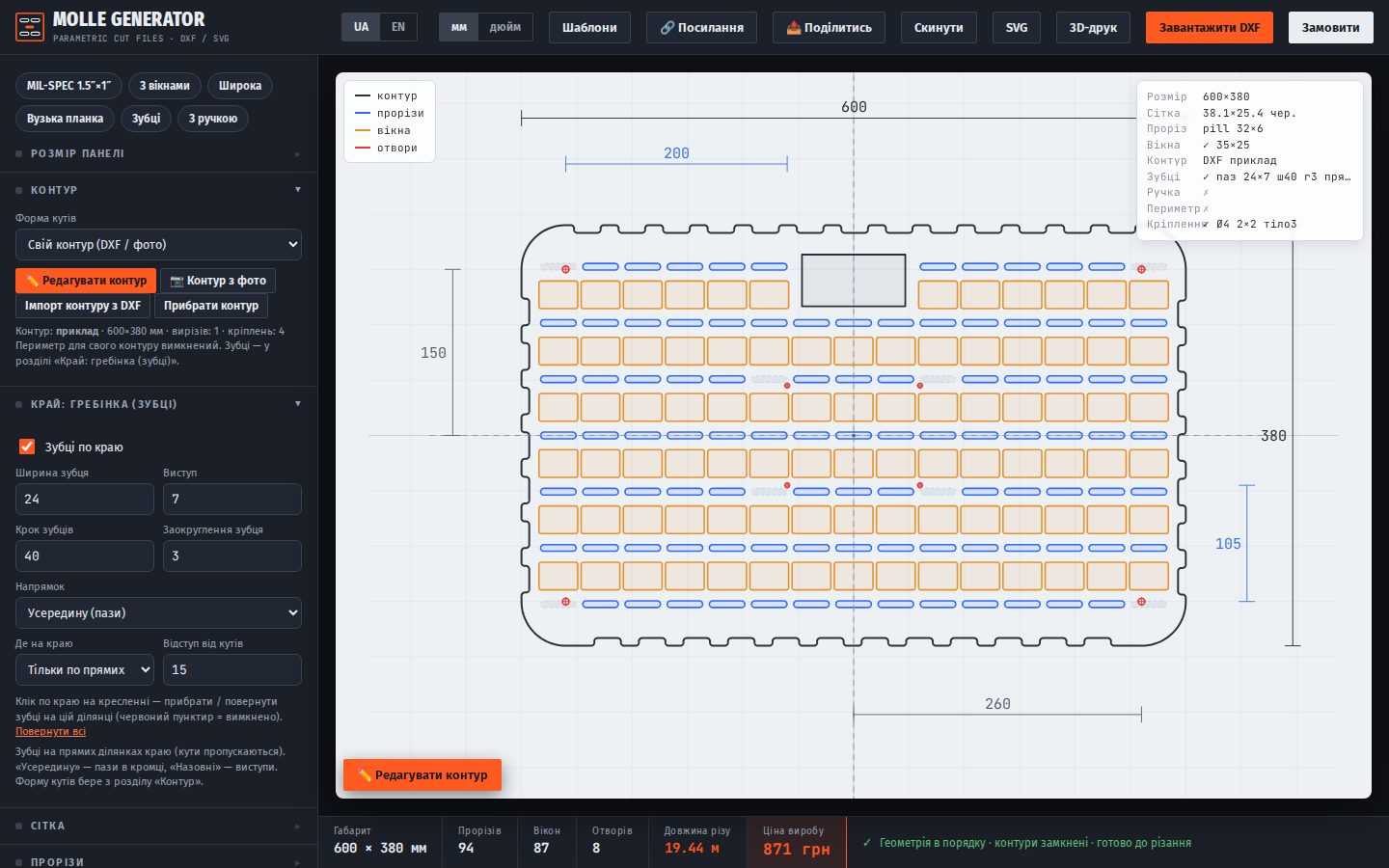1389x868 pixels.
Task: Collapse the КРАЙ: ГРЕБІНКА section
Action: coord(158,404)
